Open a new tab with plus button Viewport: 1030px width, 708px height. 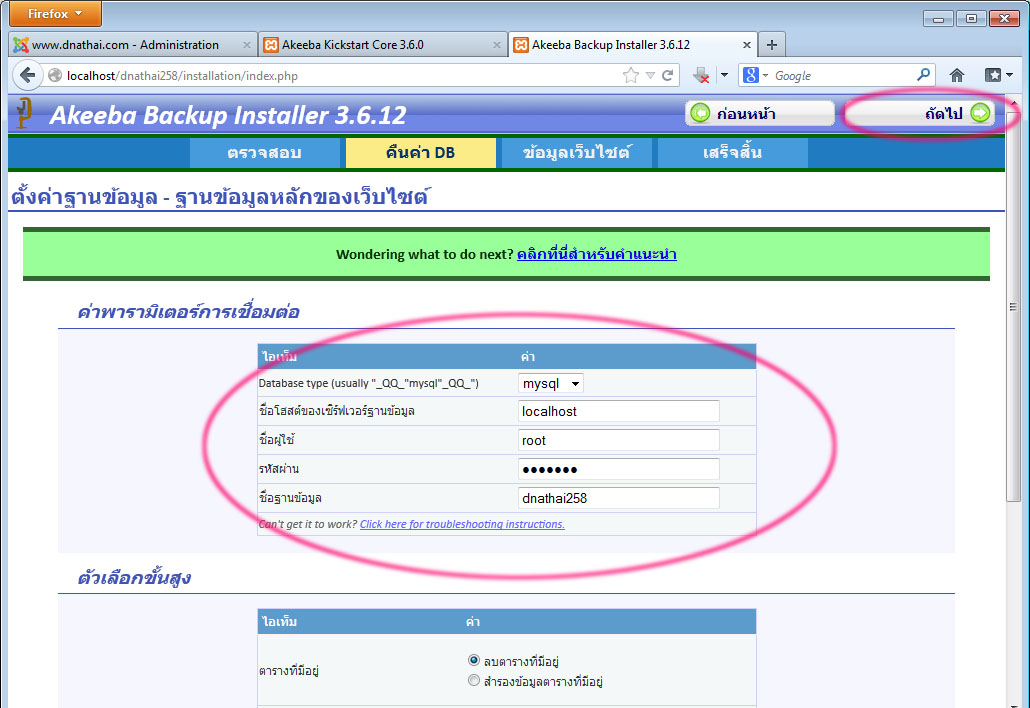coord(771,45)
